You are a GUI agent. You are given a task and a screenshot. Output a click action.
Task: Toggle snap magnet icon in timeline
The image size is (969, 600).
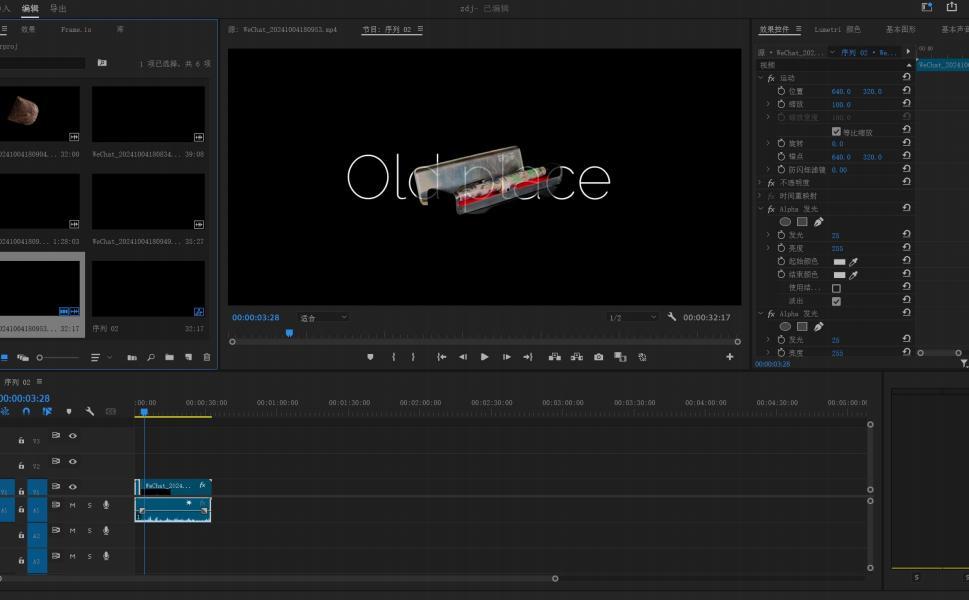pos(26,411)
